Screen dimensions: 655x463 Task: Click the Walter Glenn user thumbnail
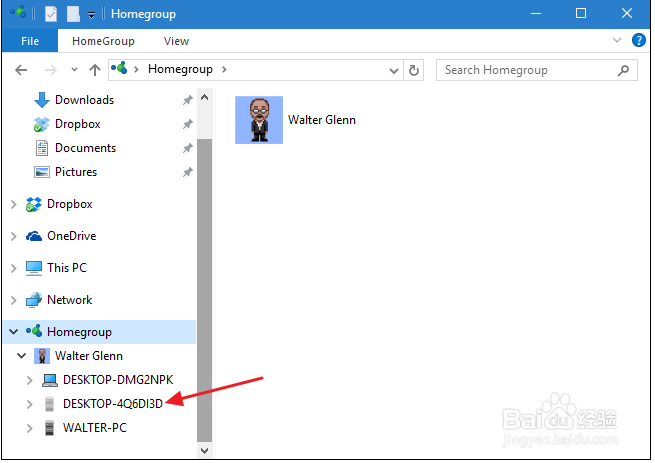pyautogui.click(x=259, y=120)
